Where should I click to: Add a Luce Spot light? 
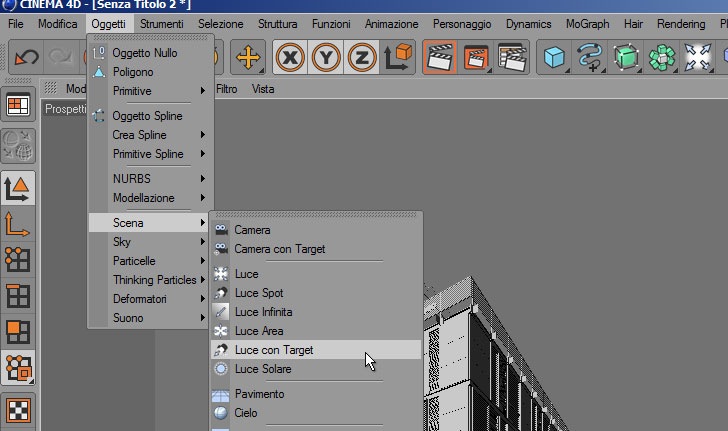coord(316,293)
